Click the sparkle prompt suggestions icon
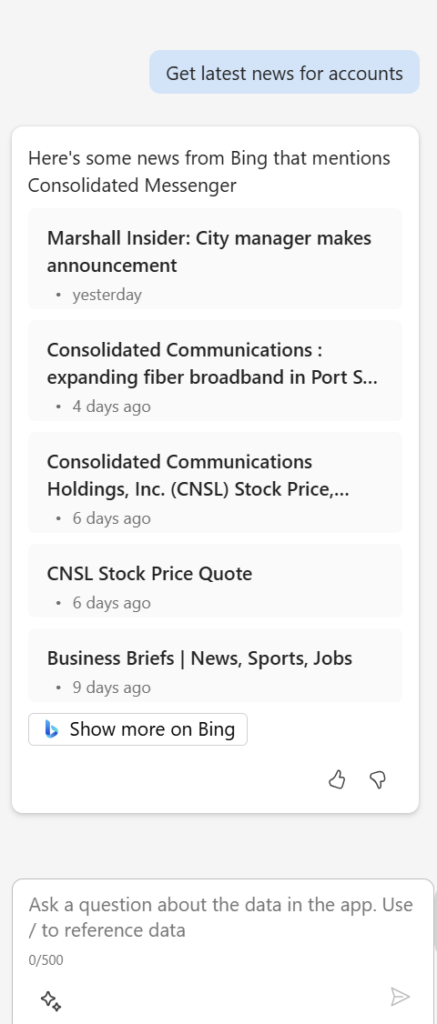 (50, 999)
